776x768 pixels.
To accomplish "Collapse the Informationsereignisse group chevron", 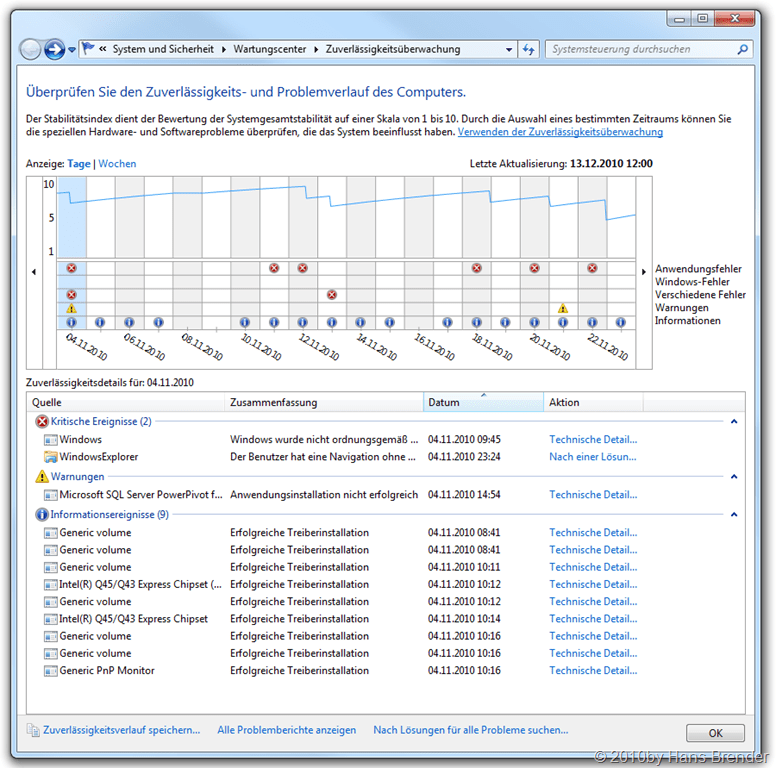I will pyautogui.click(x=734, y=515).
